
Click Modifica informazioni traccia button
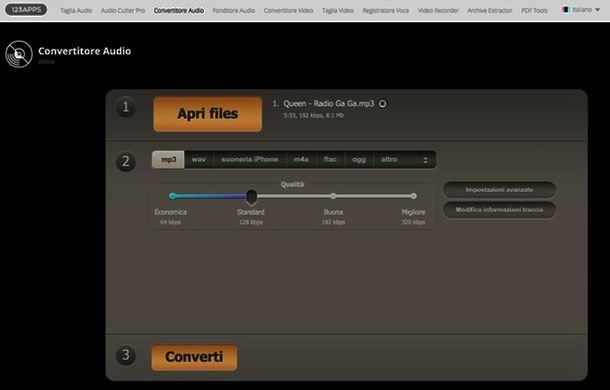500,210
